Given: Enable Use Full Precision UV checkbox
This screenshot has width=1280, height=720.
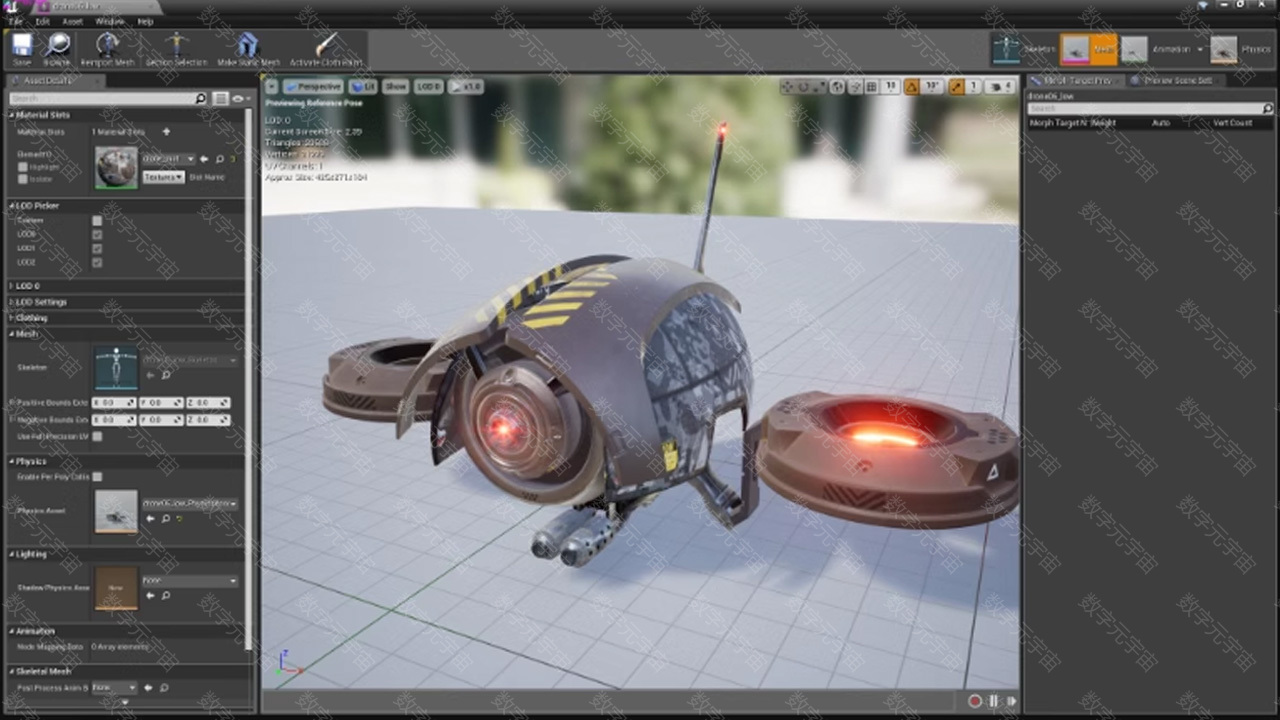Looking at the screenshot, I should coord(97,437).
